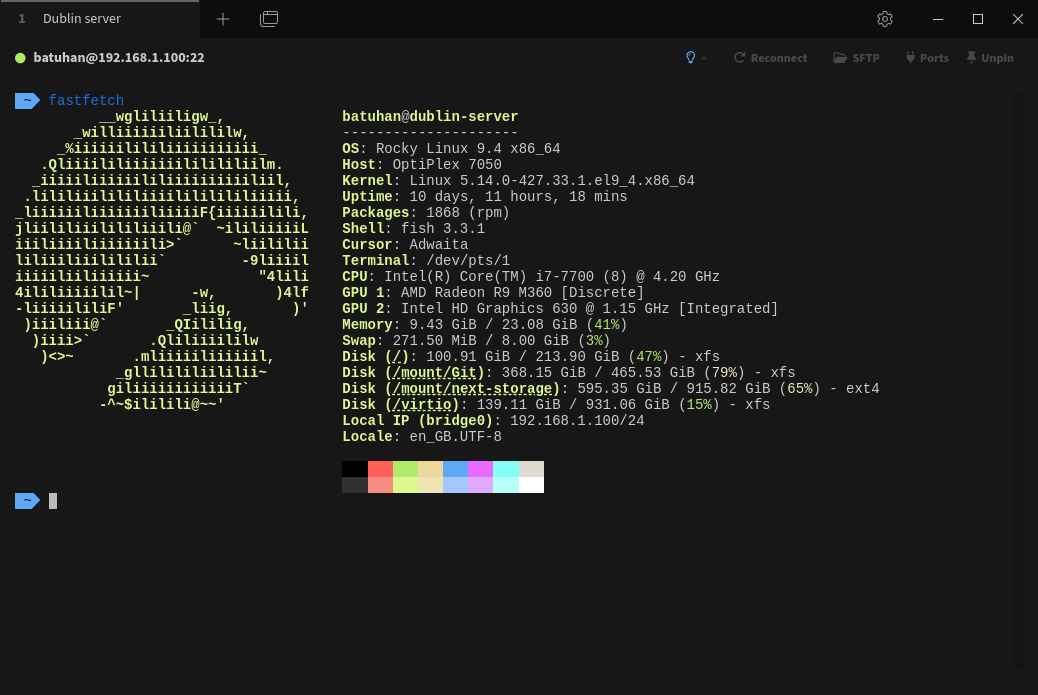Screen dimensions: 1038x695
Task: Reconnect the SSH session
Action: click(771, 58)
